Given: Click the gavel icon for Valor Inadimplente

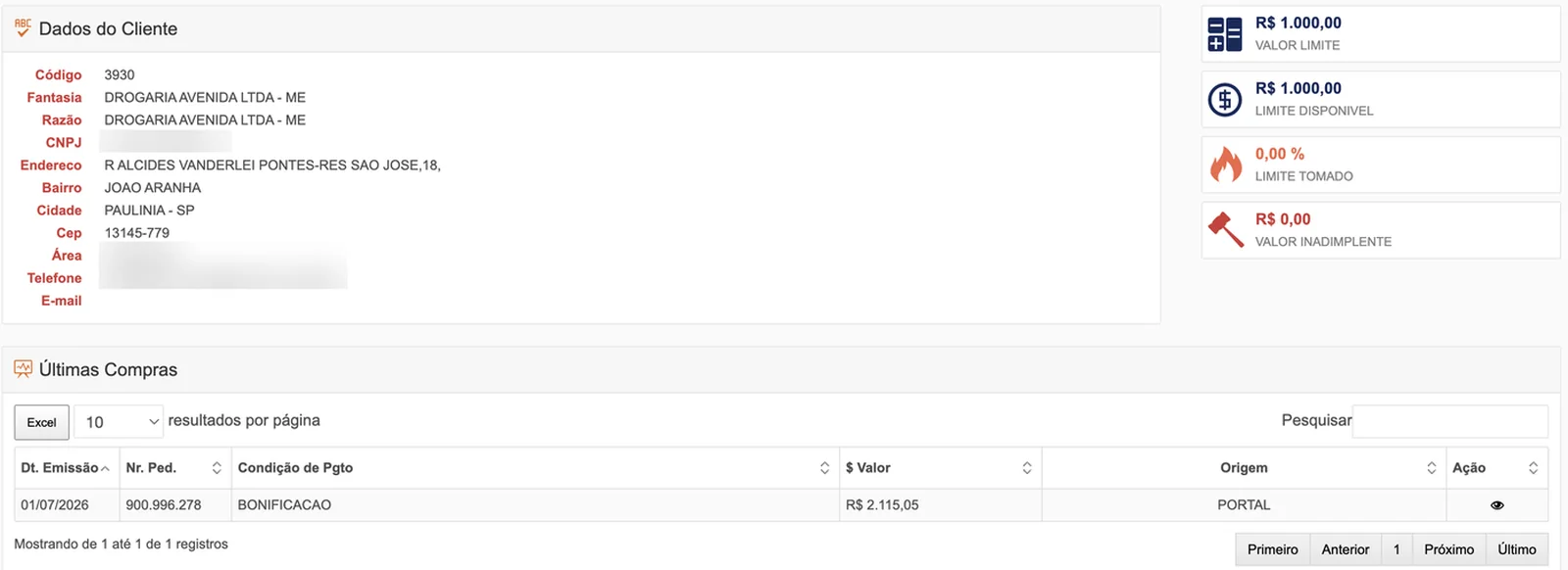Looking at the screenshot, I should pyautogui.click(x=1225, y=230).
